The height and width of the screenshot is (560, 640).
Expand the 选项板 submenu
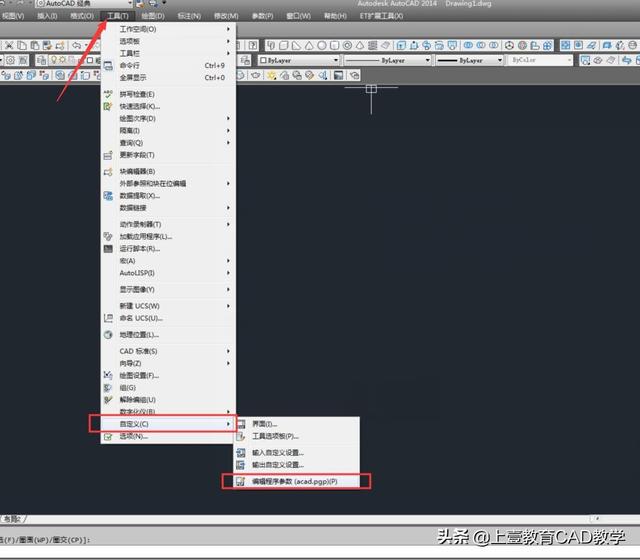(x=168, y=41)
